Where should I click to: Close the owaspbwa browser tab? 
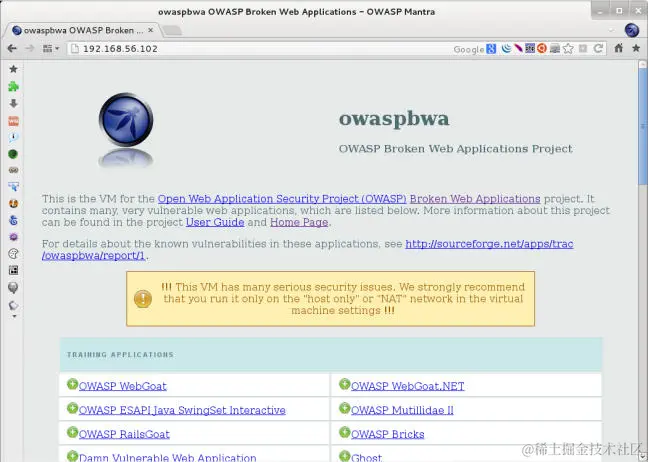click(150, 30)
